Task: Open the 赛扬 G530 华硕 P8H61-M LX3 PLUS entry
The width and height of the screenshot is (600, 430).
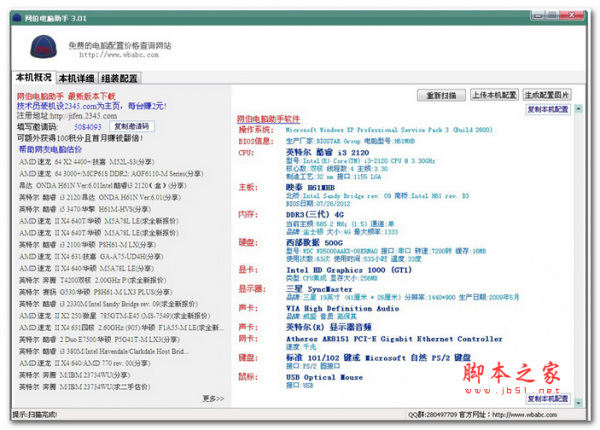Action: pos(96,292)
